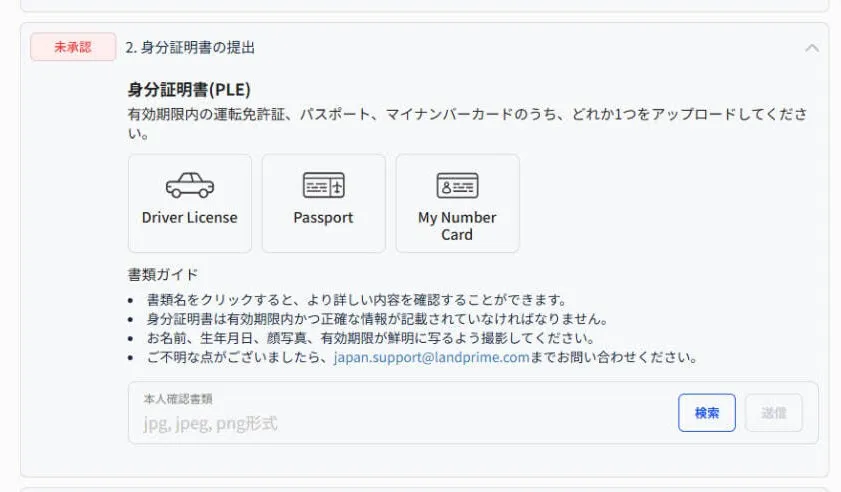This screenshot has height=492, width=841.
Task: Select the Driver License text label
Action: [x=189, y=217]
